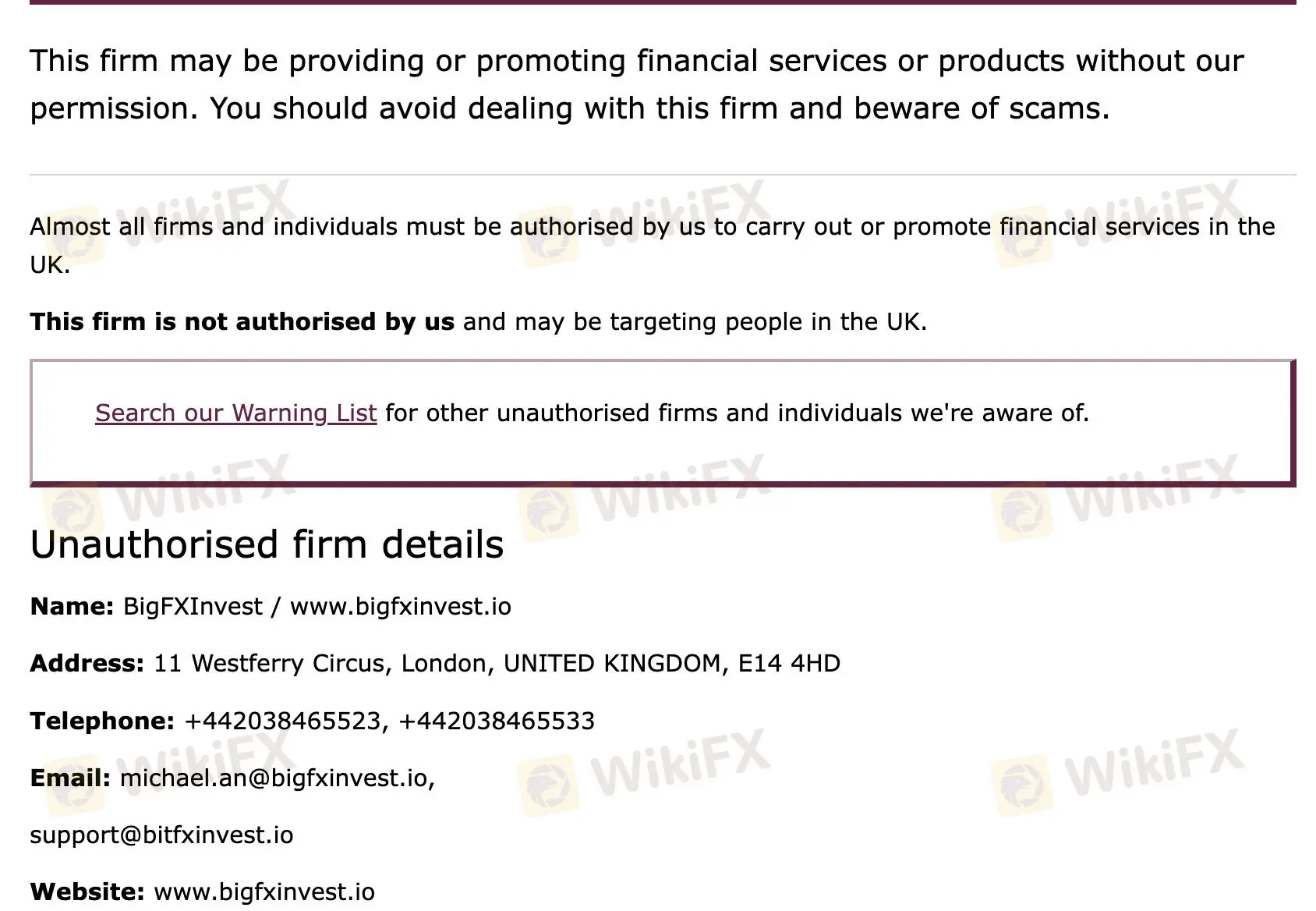Click the Website label at the bottom

(87, 892)
